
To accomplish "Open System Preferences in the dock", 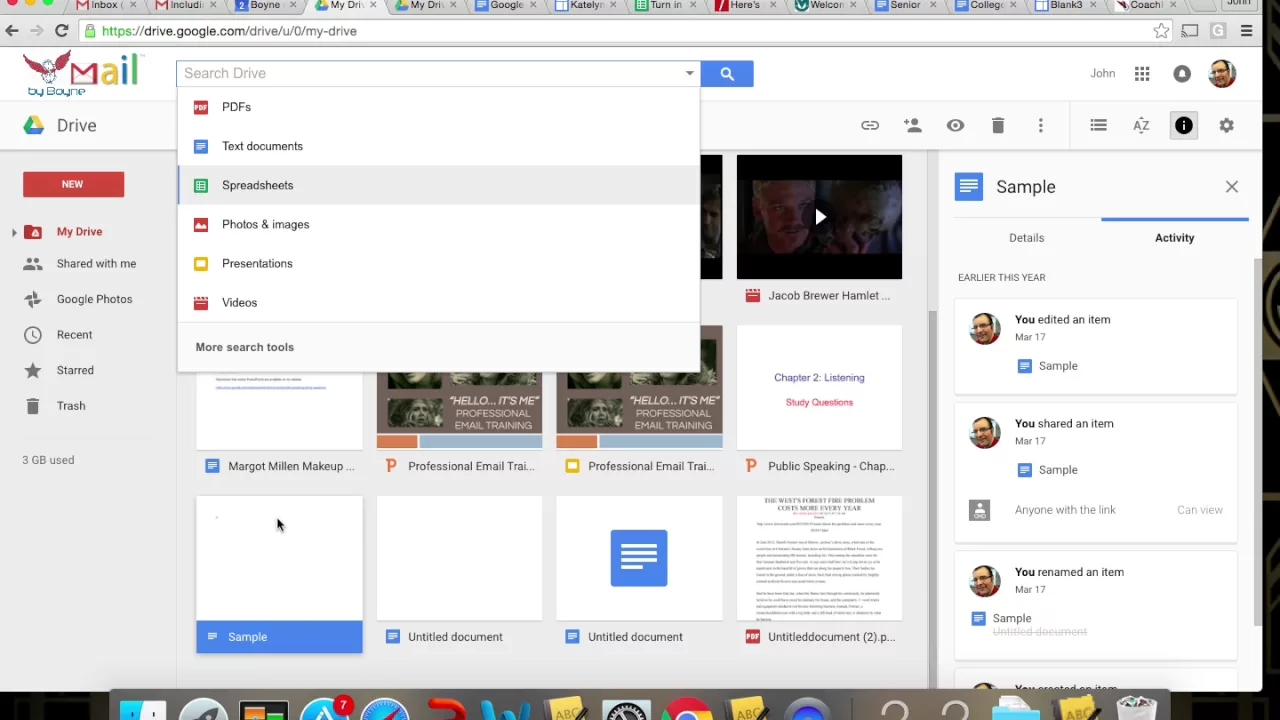I will click(x=627, y=708).
